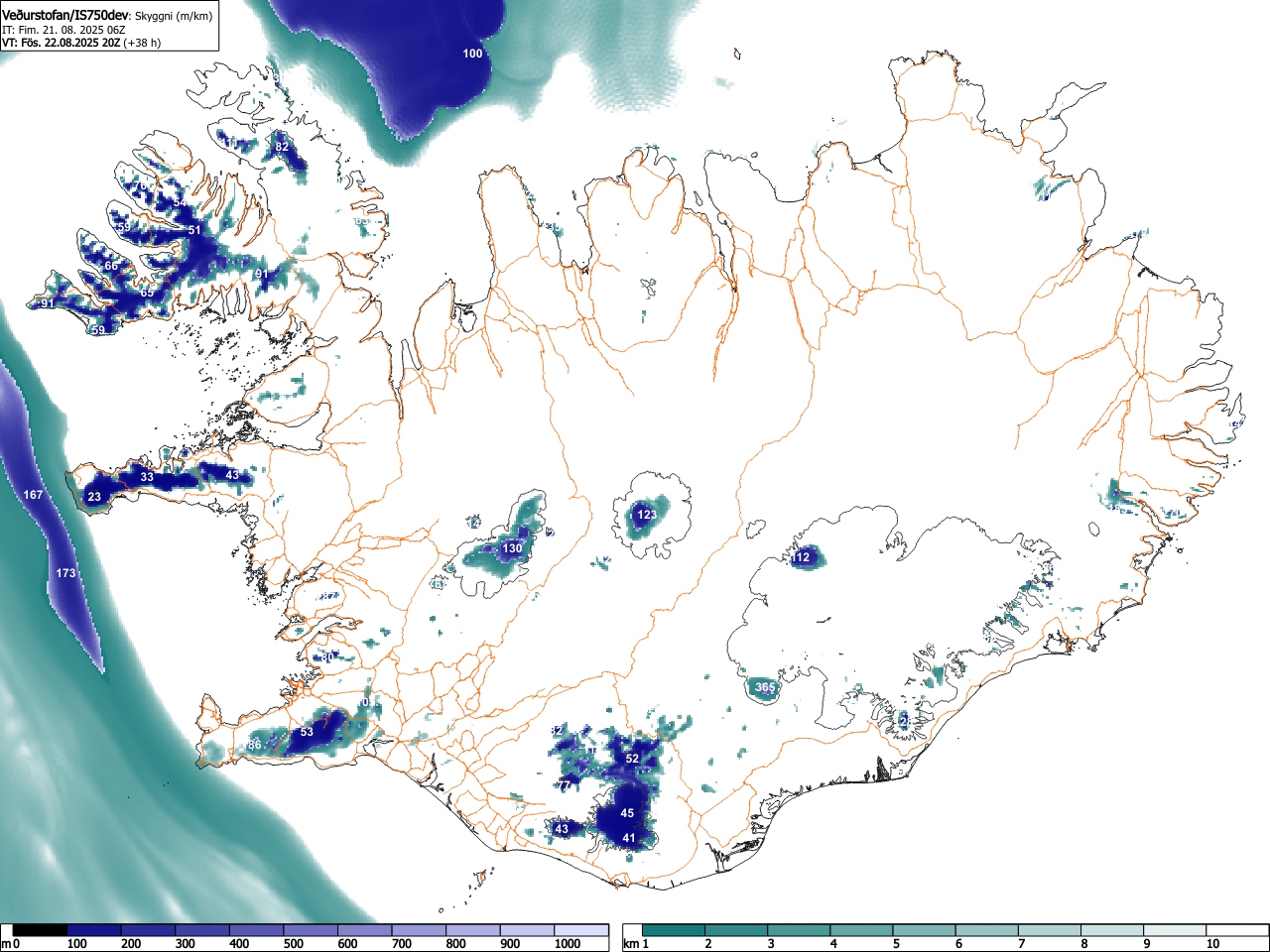Click the '5' label on the kilometer legend
Viewport: 1270px width, 952px height.
click(x=896, y=944)
